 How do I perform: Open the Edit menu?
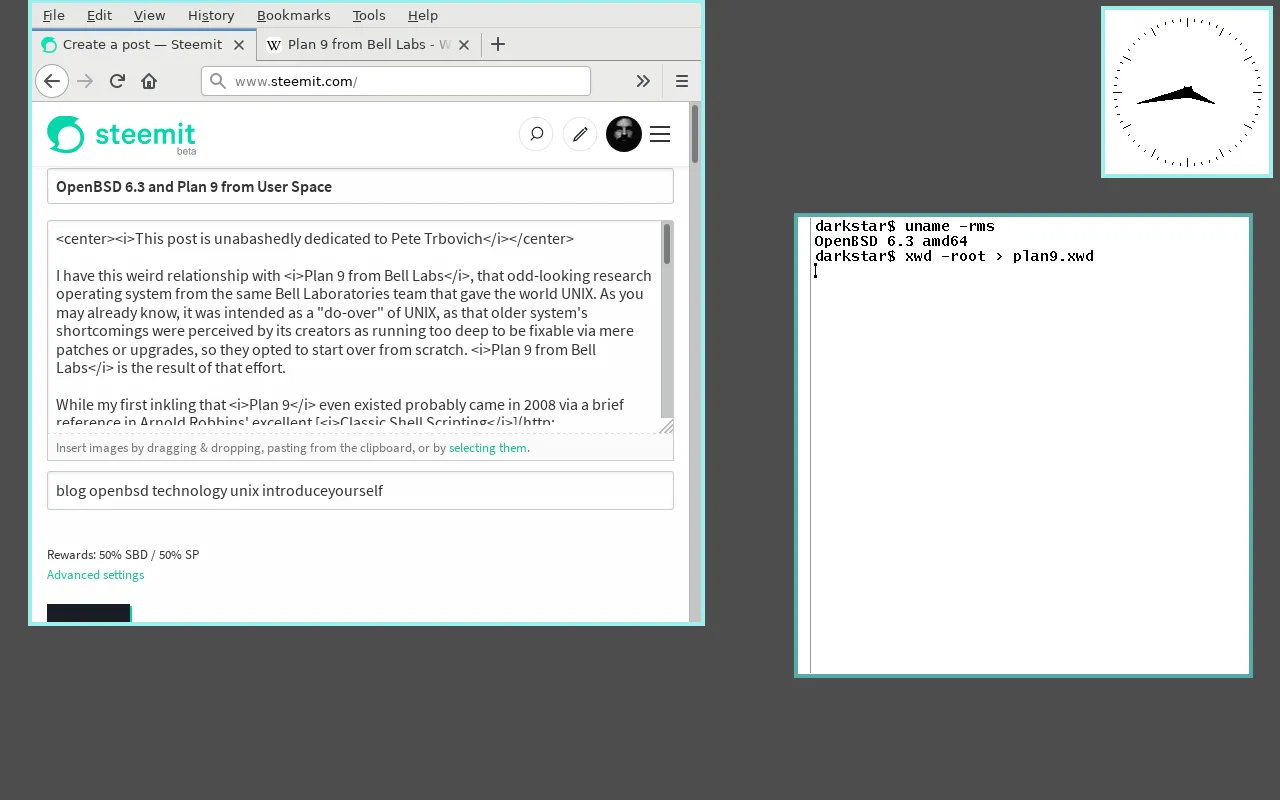99,15
